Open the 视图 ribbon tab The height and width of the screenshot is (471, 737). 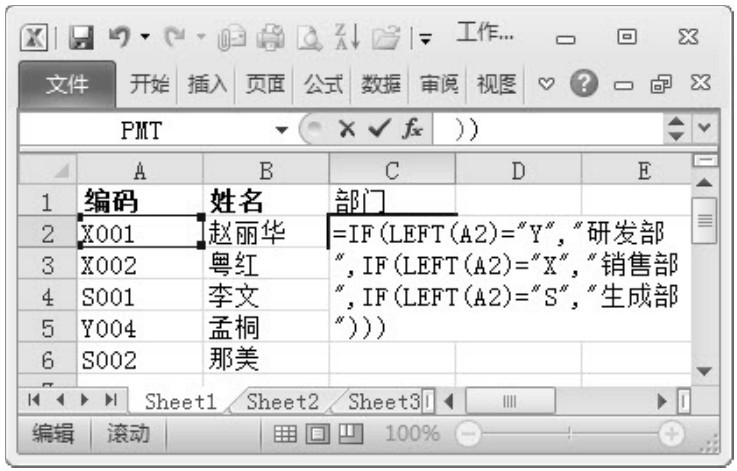coord(496,85)
